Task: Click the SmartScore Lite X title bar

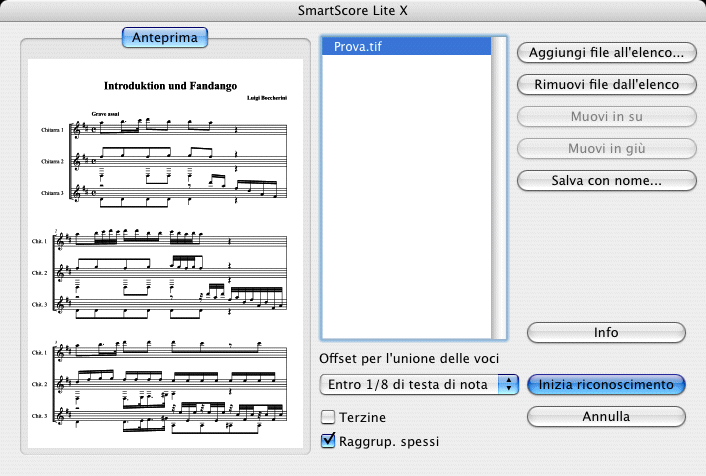Action: pos(353,11)
